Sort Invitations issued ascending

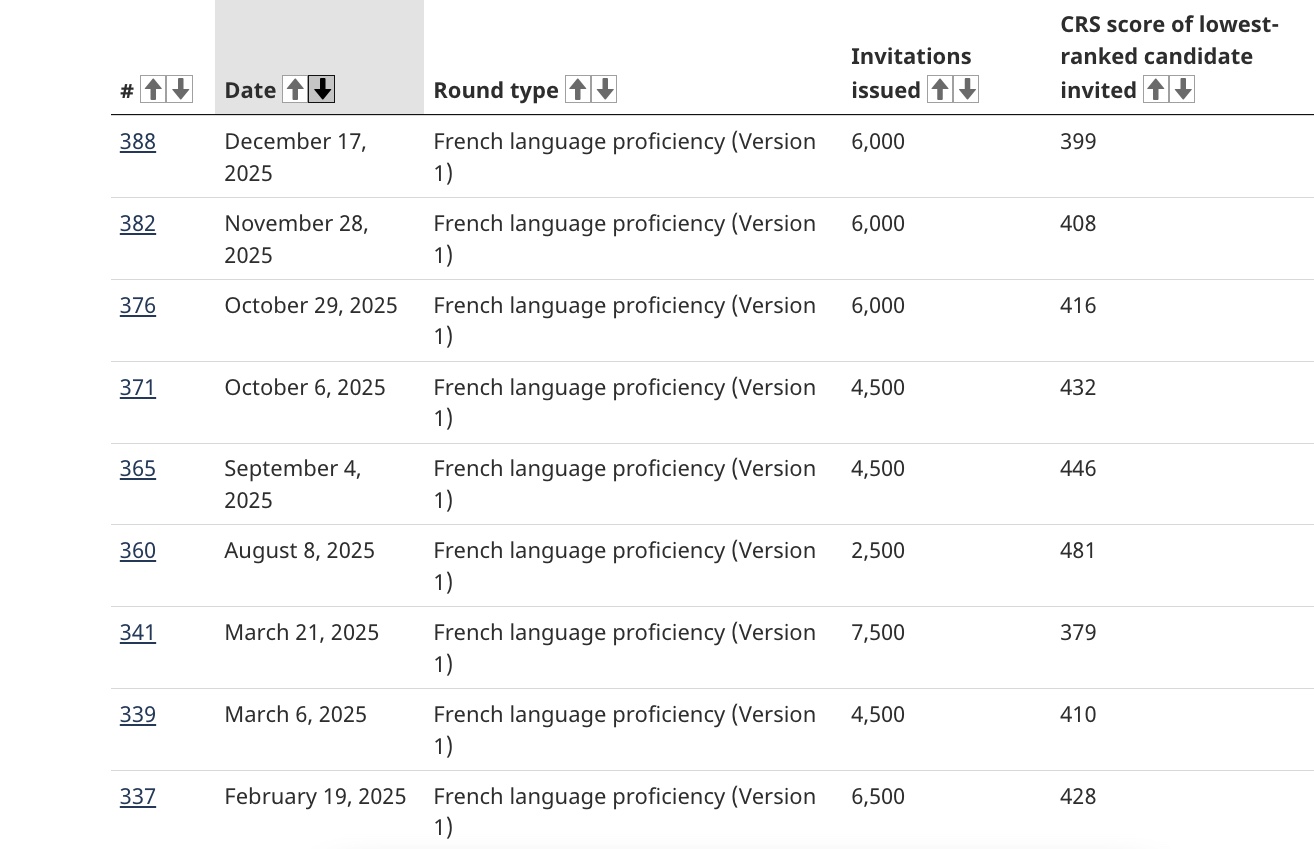tap(939, 90)
